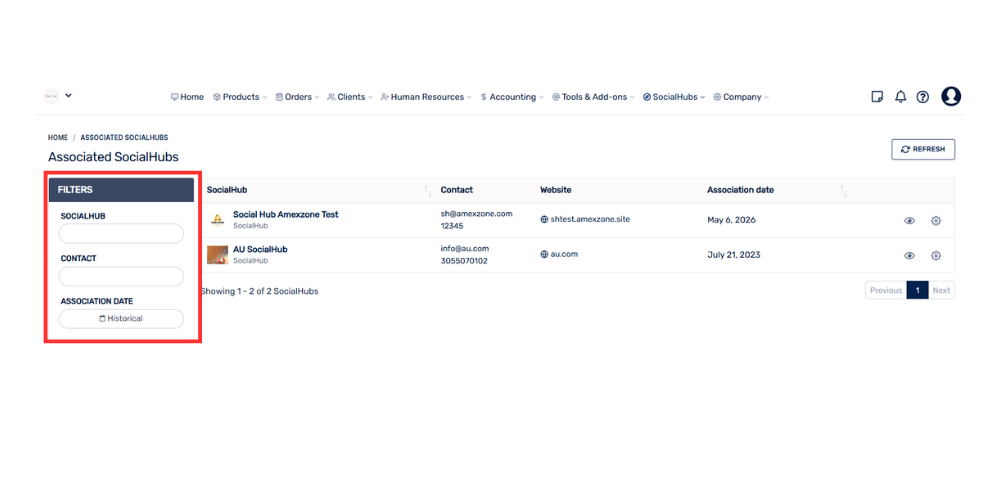Image resolution: width=1000 pixels, height=500 pixels.
Task: Open settings gear for AU SocialHub
Action: (936, 256)
